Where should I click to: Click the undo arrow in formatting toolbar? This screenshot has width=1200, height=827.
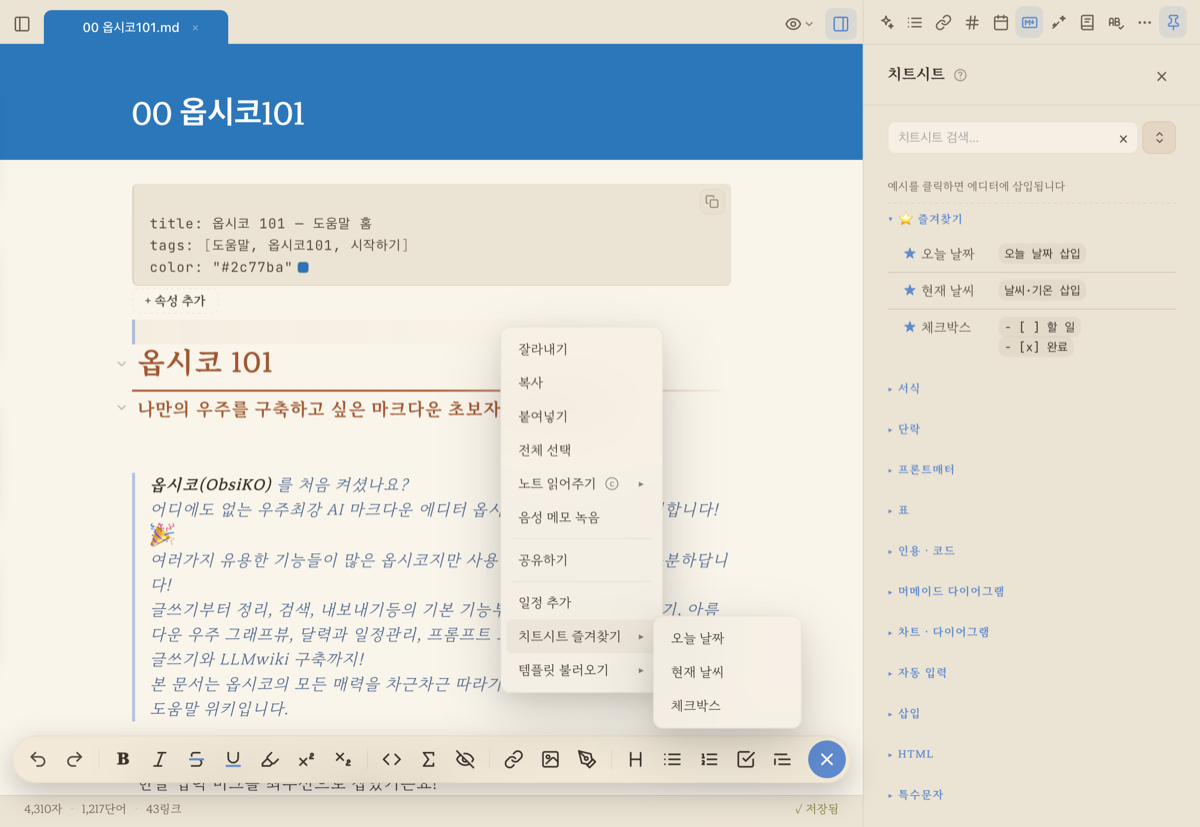(x=38, y=760)
